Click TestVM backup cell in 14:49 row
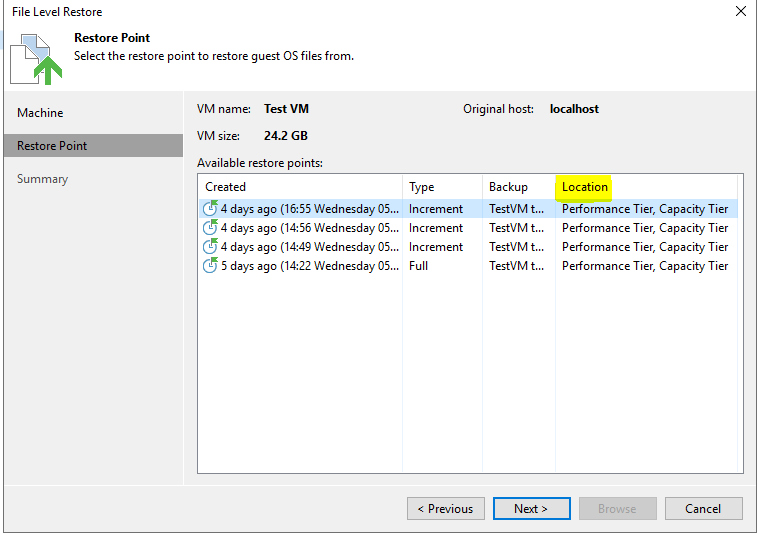The height and width of the screenshot is (535, 764). pos(516,247)
